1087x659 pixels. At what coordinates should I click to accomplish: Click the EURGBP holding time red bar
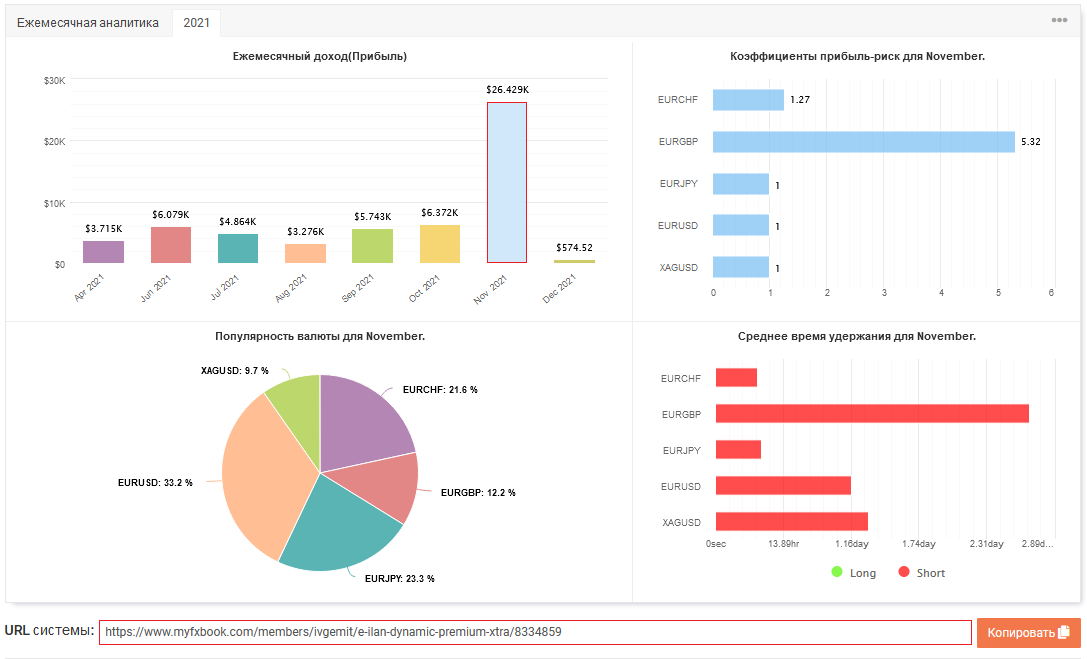(x=872, y=414)
